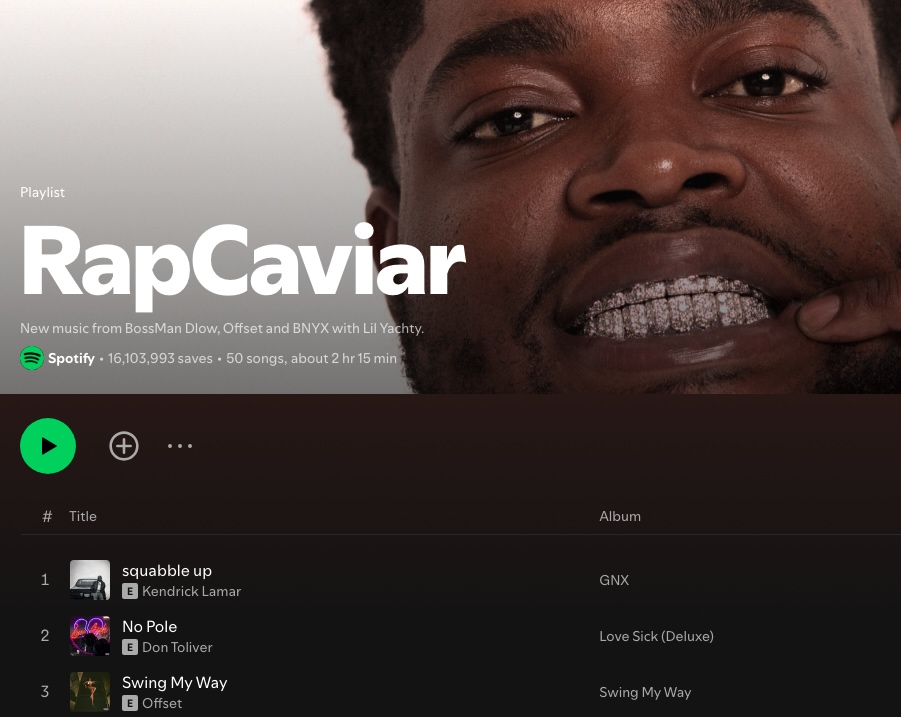Click the Title column header
This screenshot has height=717, width=901.
pyautogui.click(x=83, y=516)
